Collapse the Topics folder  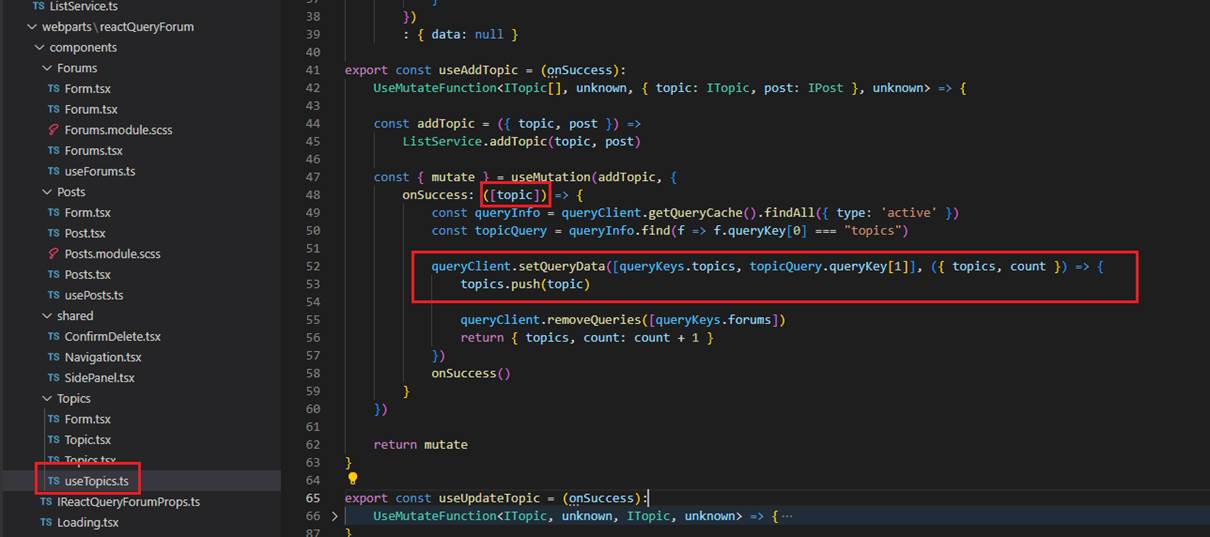coord(47,399)
